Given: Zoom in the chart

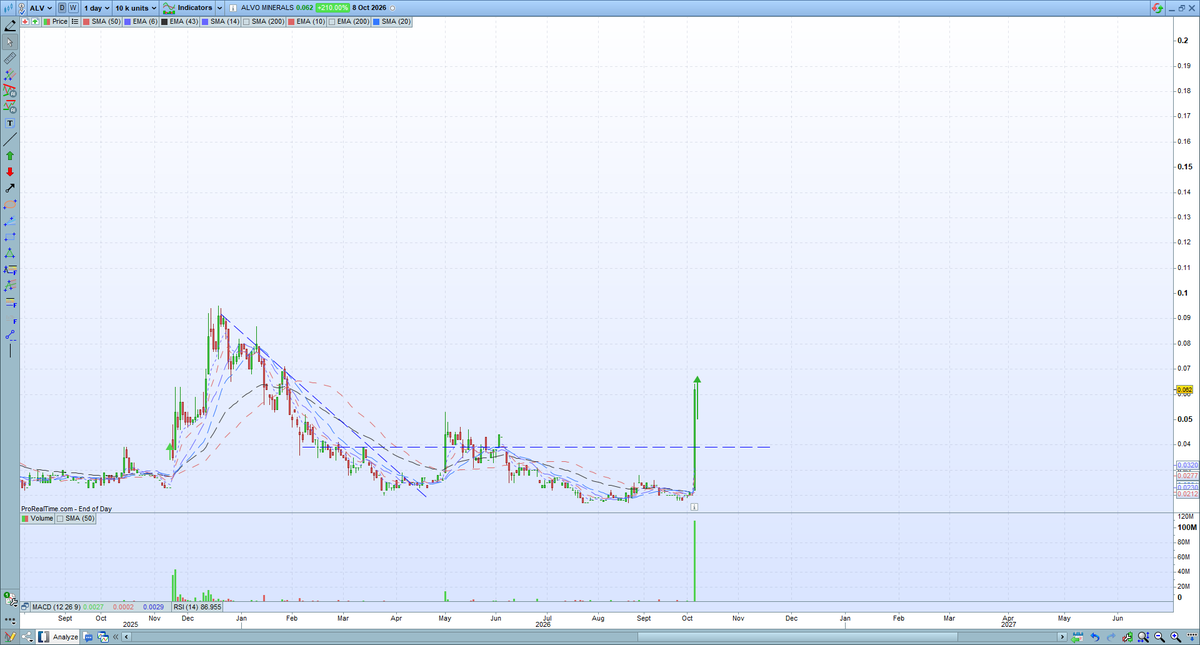Looking at the screenshot, I should coord(1175,637).
